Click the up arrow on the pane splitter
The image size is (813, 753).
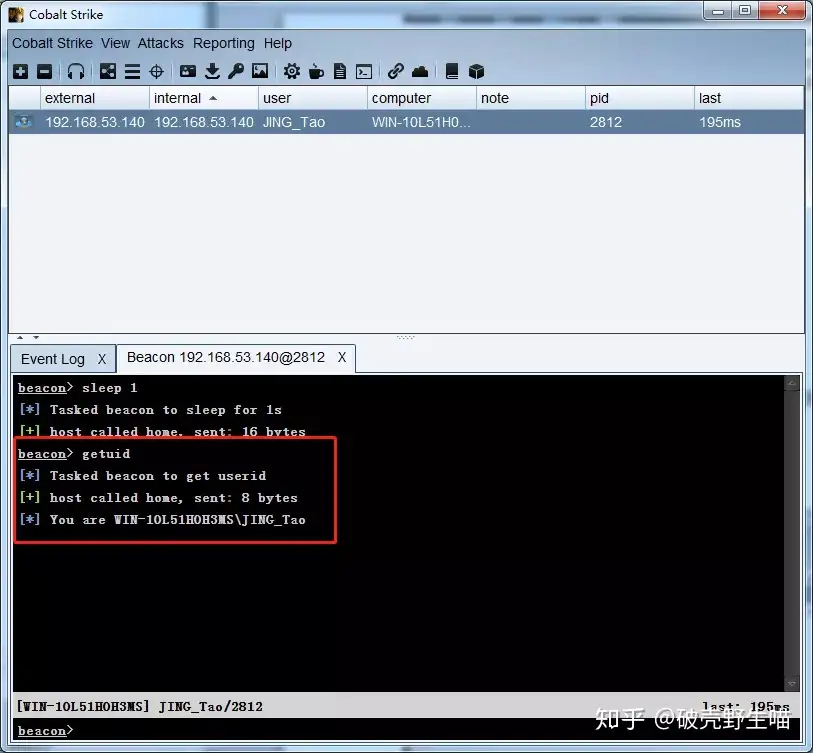[20, 338]
